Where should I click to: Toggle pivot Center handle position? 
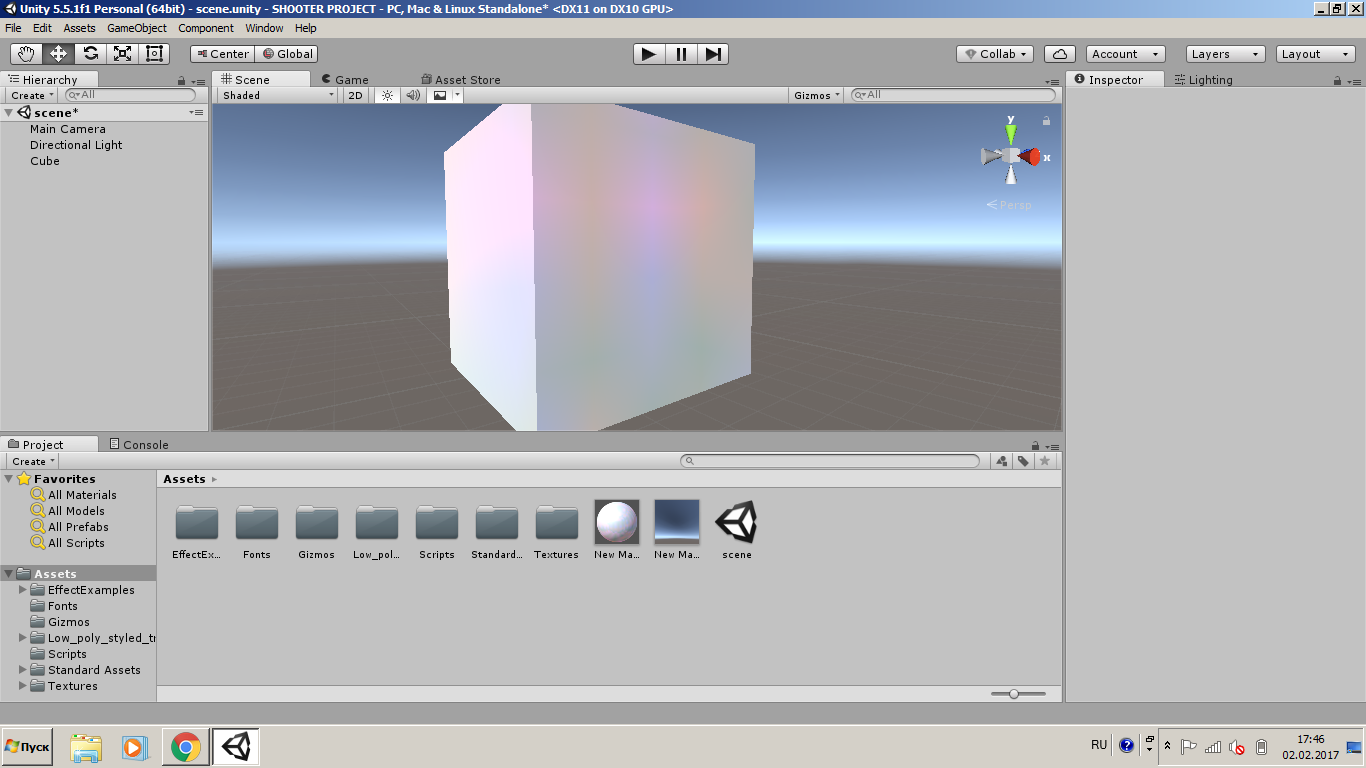[x=223, y=54]
